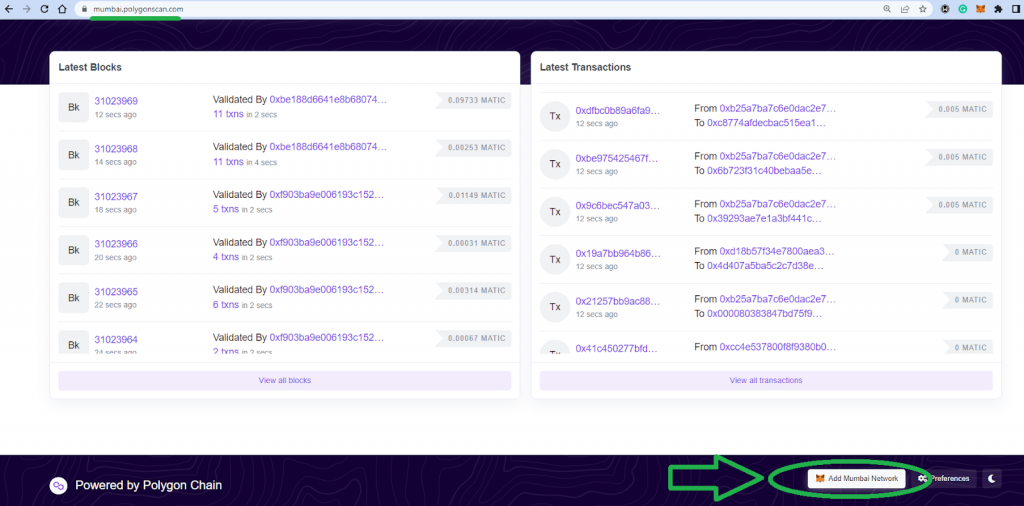
Task: View site info via the padlock icon
Action: click(x=84, y=9)
